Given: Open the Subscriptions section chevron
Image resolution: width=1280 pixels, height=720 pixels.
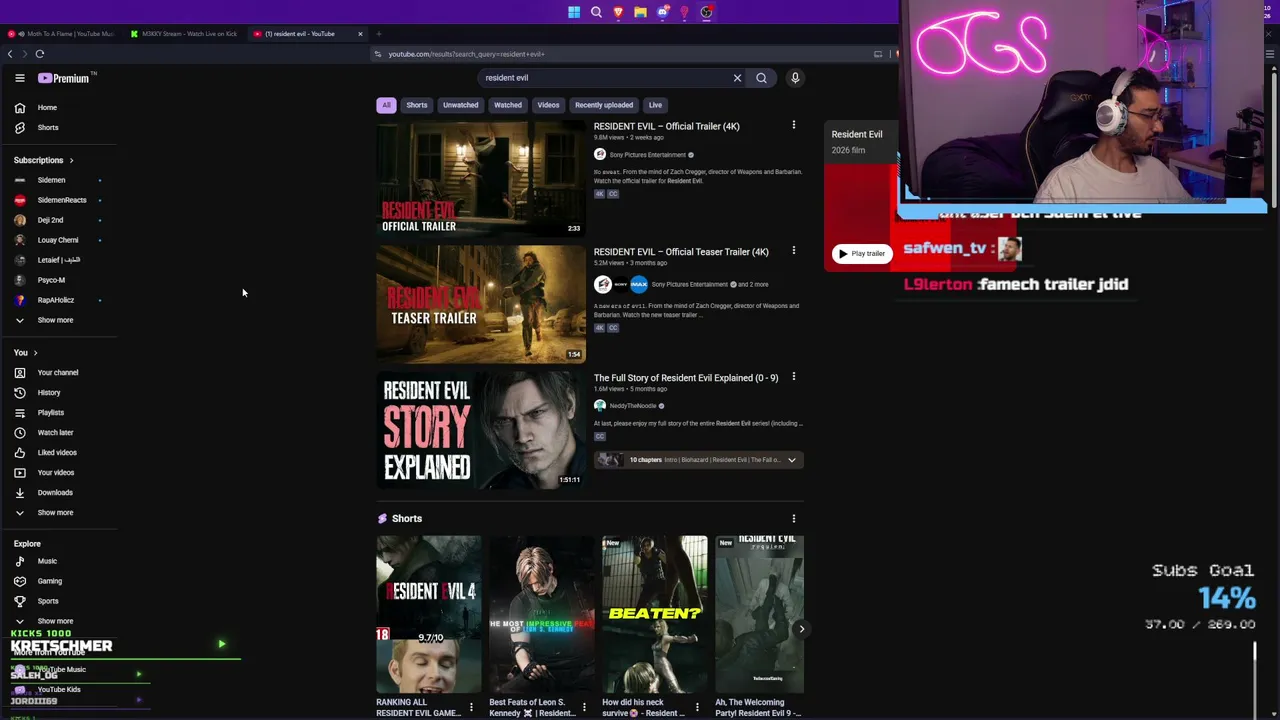Looking at the screenshot, I should [x=71, y=160].
